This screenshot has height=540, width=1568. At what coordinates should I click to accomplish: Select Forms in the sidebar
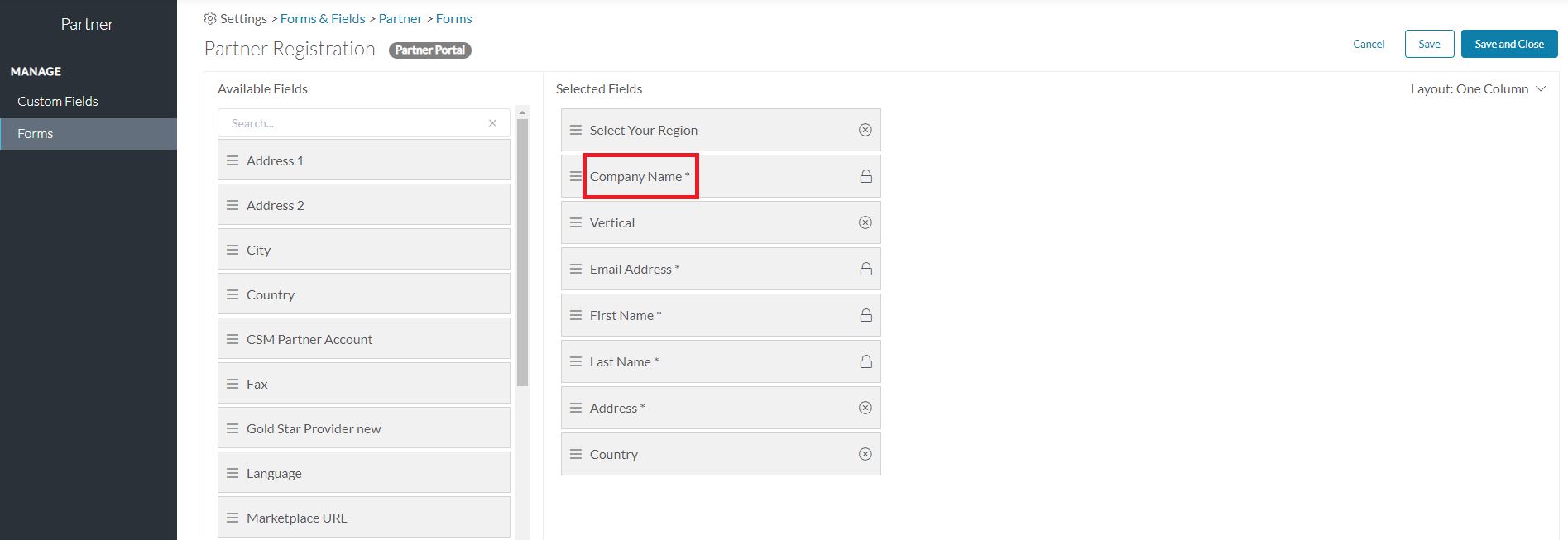tap(35, 133)
